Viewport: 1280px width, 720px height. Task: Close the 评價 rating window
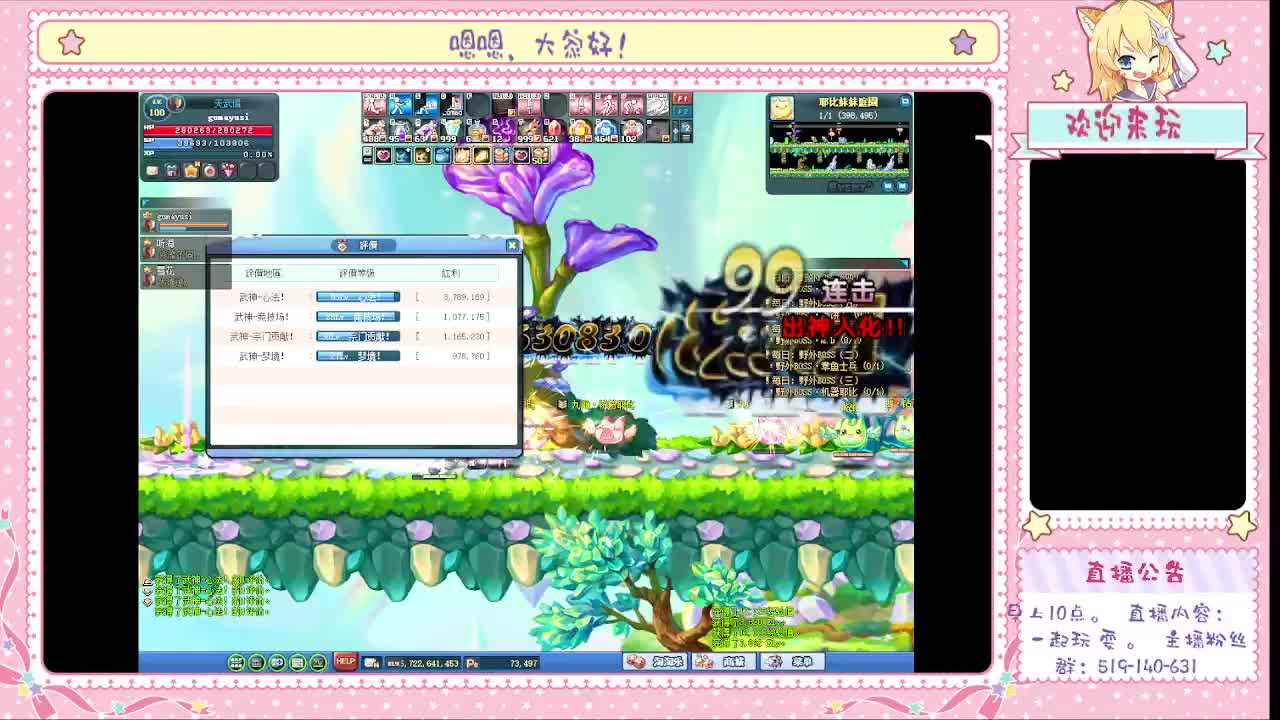(512, 245)
